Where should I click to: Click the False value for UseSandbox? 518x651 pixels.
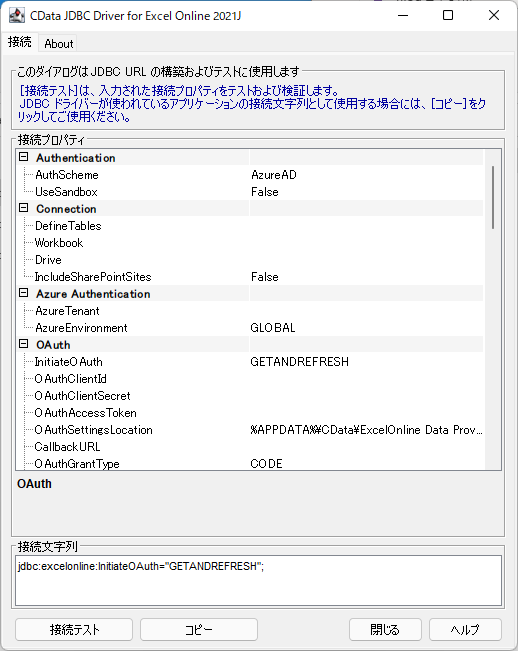point(265,192)
